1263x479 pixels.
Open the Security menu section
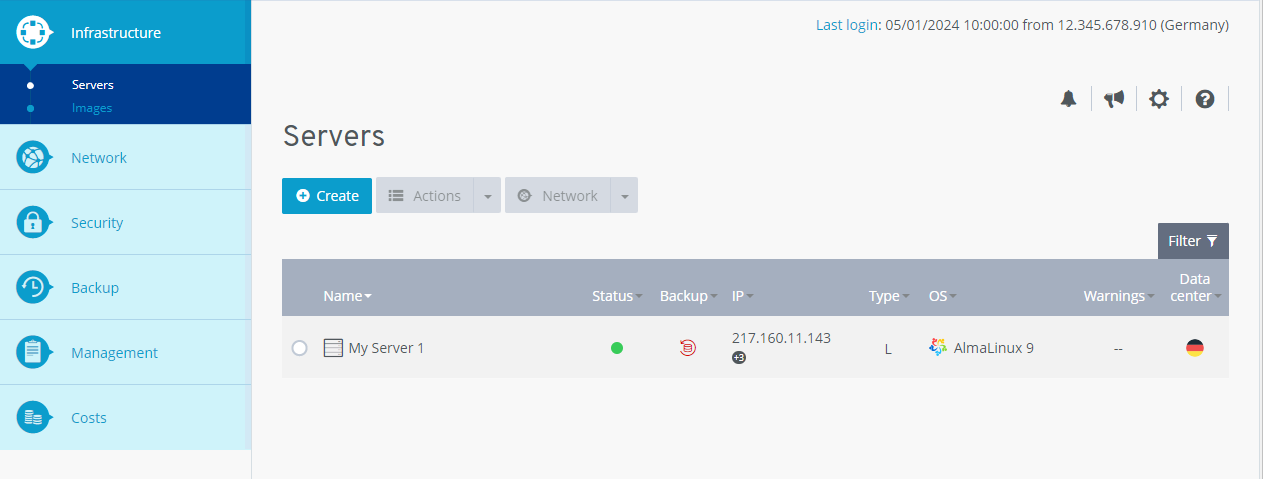(x=97, y=223)
